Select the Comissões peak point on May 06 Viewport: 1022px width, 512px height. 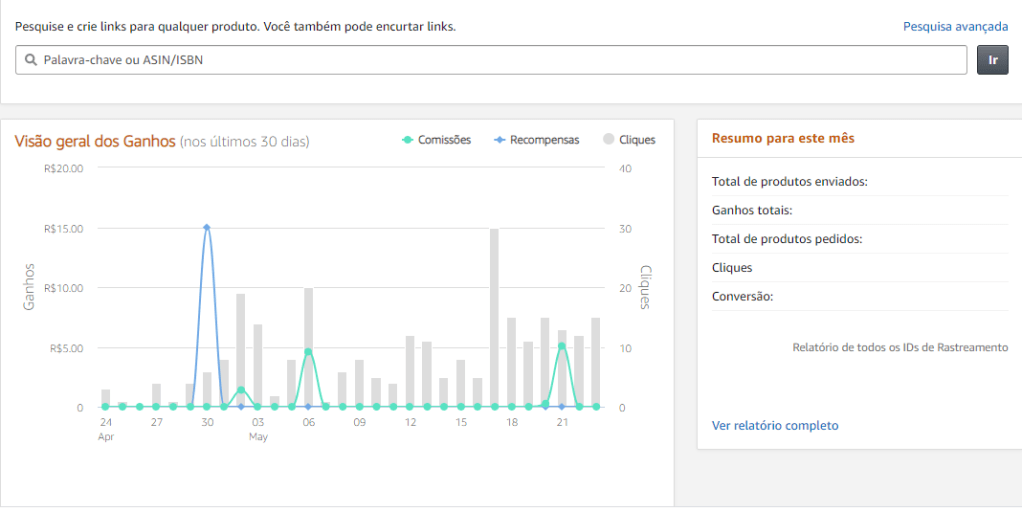coord(308,352)
